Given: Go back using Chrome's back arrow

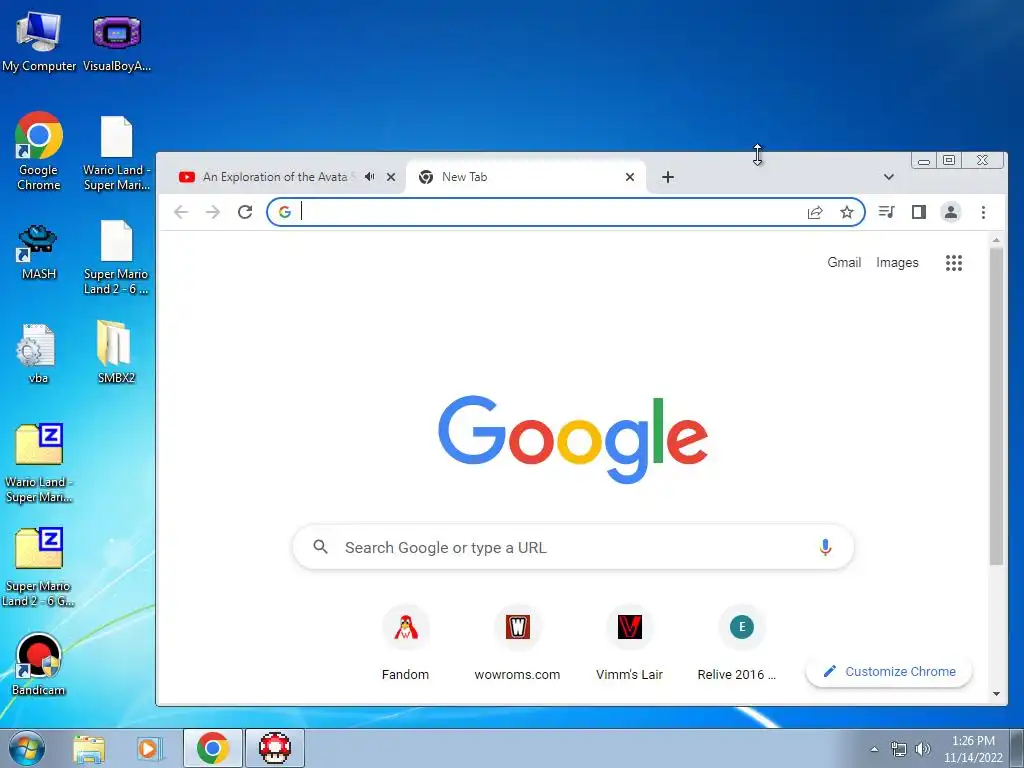Looking at the screenshot, I should [x=181, y=212].
